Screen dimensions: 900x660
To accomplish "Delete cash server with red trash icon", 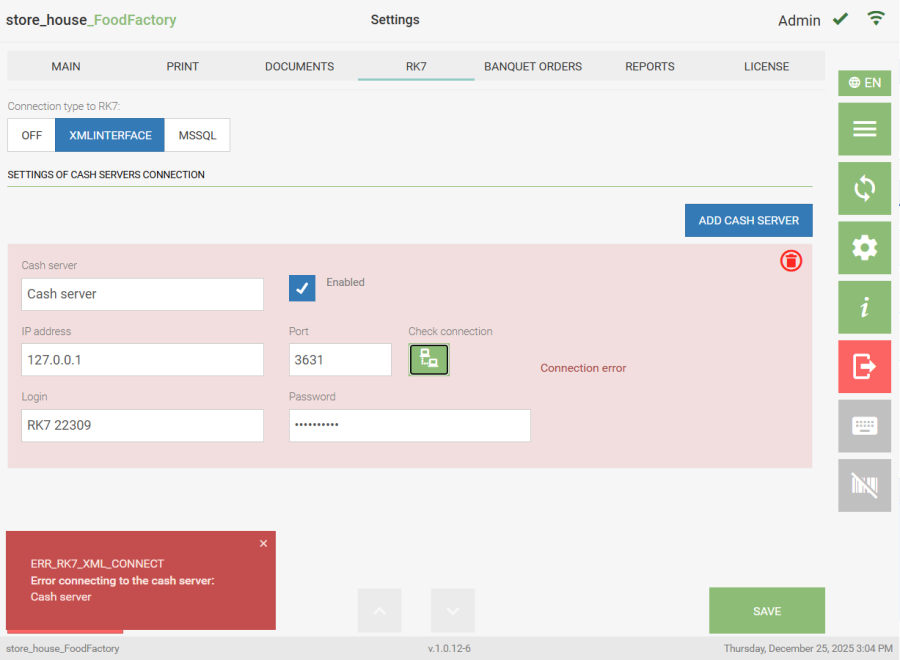I will (791, 261).
